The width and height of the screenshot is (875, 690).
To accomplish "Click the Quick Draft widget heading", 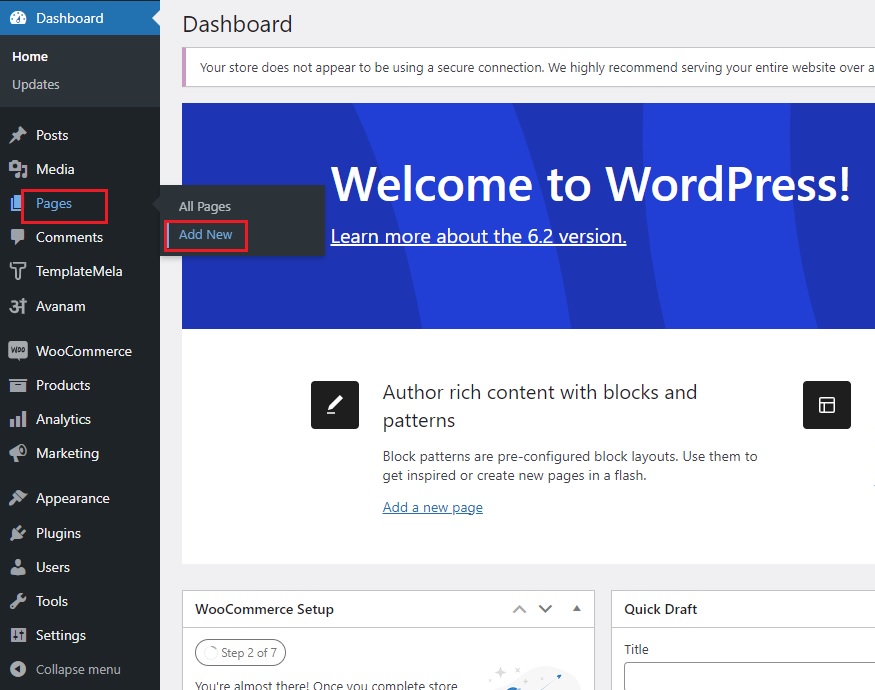I will [x=661, y=609].
